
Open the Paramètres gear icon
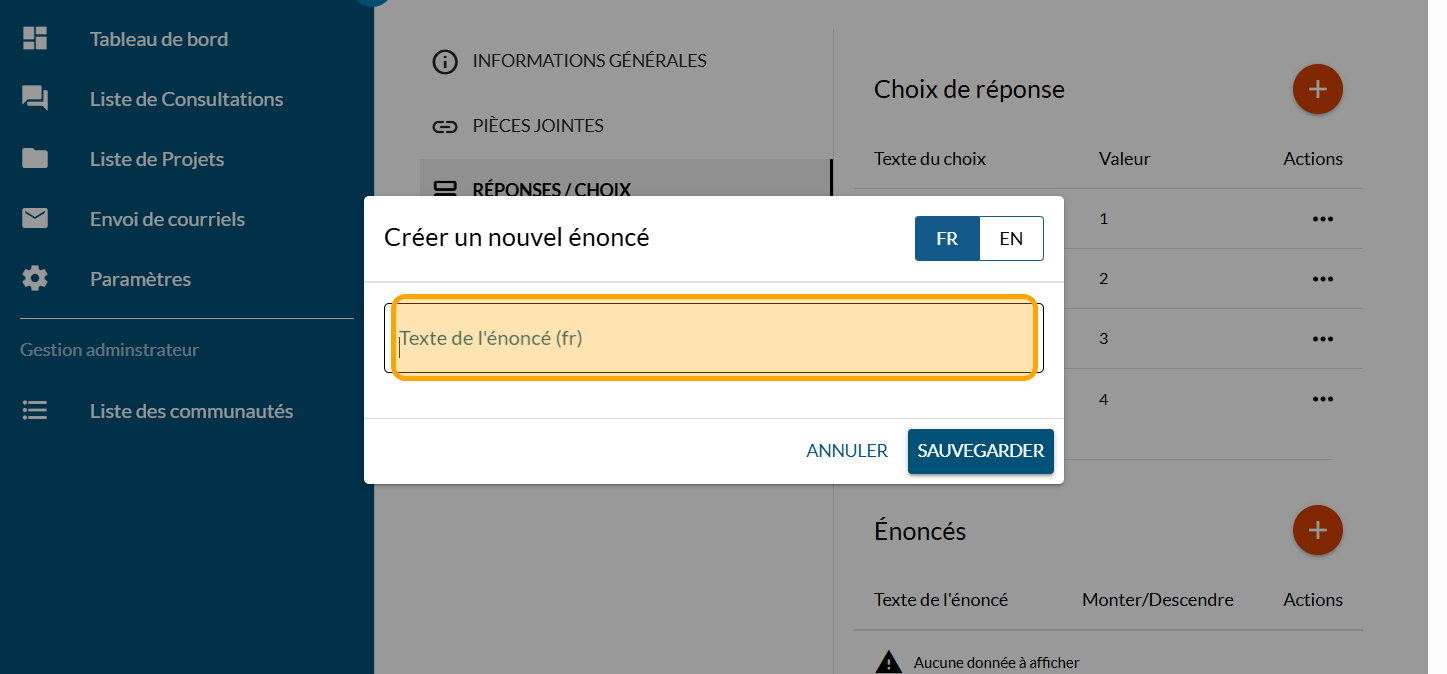click(35, 278)
